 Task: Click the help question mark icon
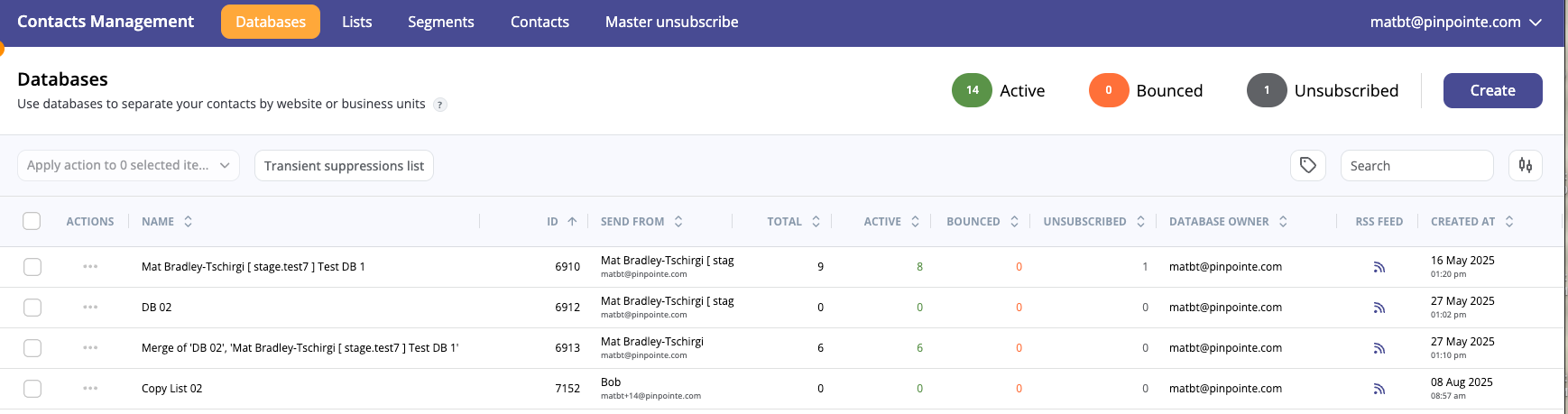tap(440, 105)
